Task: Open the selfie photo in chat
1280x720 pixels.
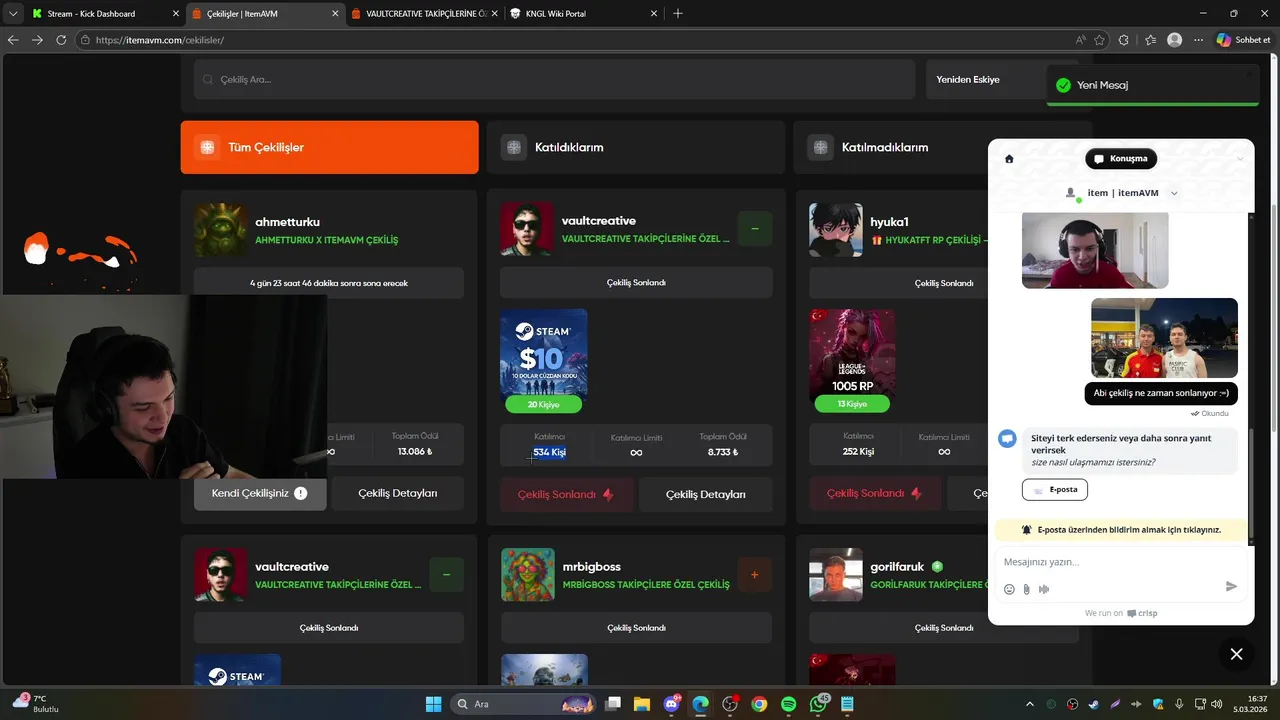Action: [x=1095, y=250]
